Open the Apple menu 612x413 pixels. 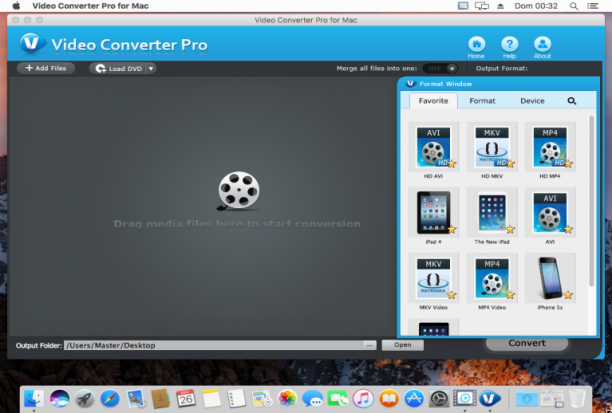coord(16,6)
